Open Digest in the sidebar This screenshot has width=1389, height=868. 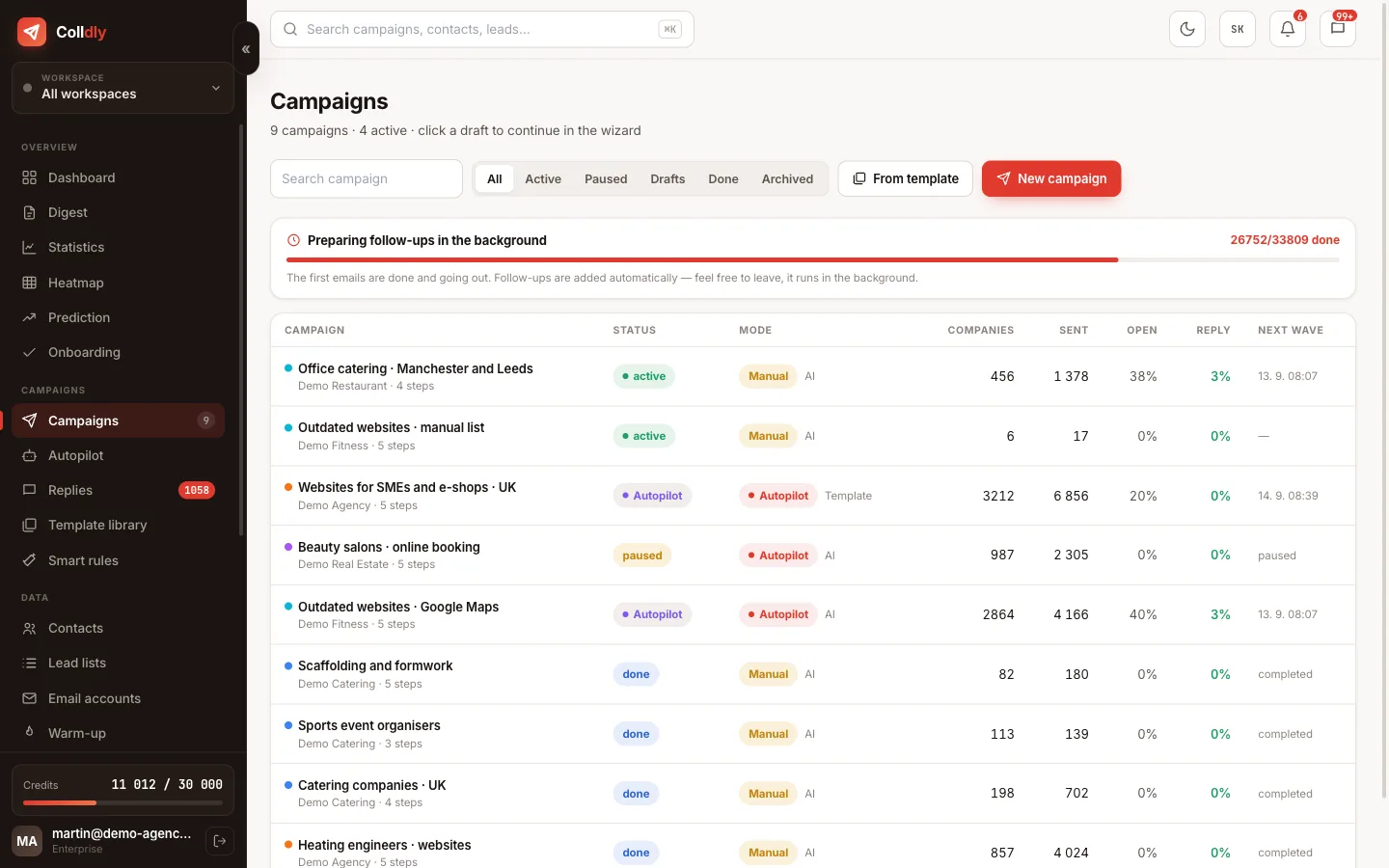coord(118,212)
